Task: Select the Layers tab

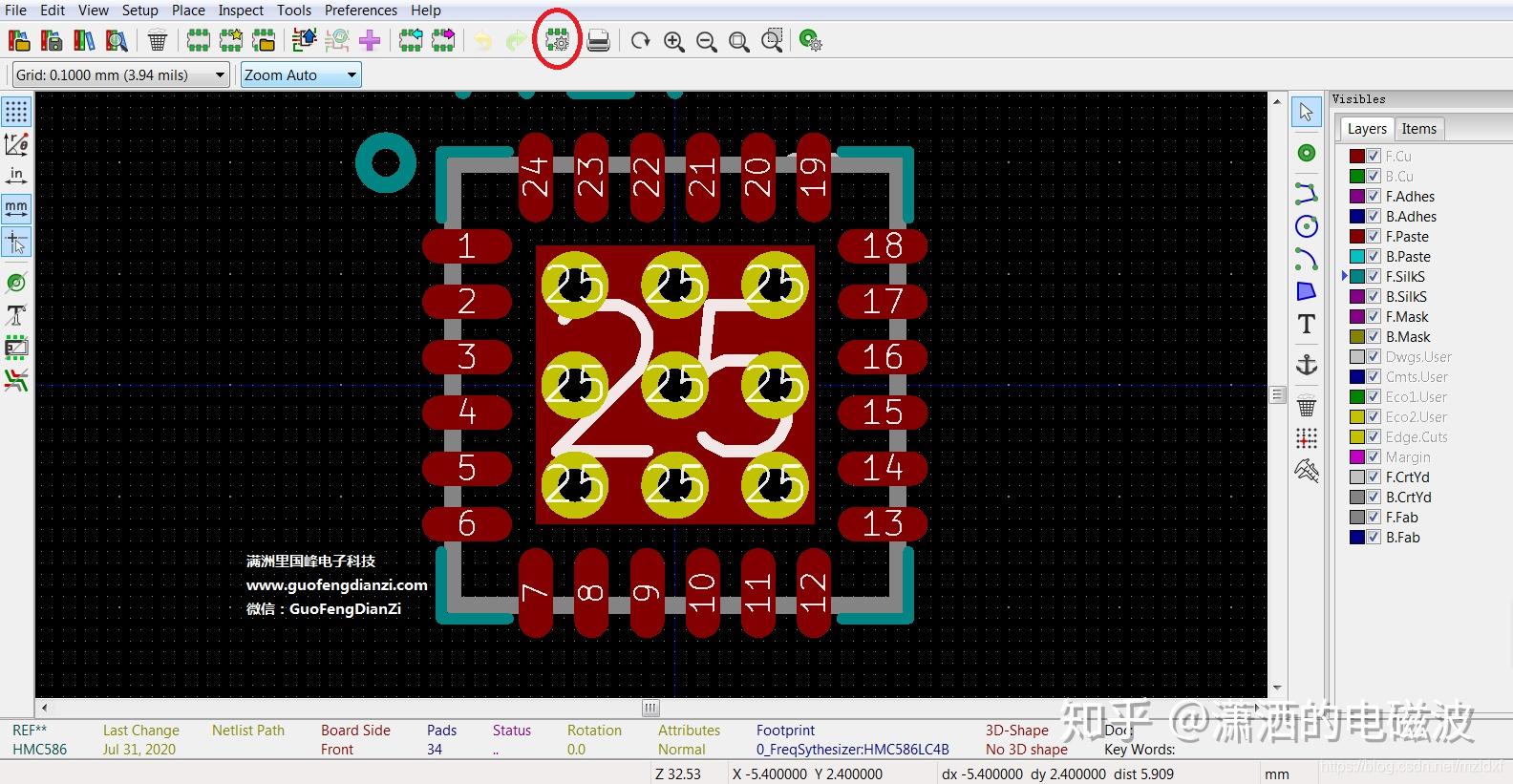Action: [1367, 129]
